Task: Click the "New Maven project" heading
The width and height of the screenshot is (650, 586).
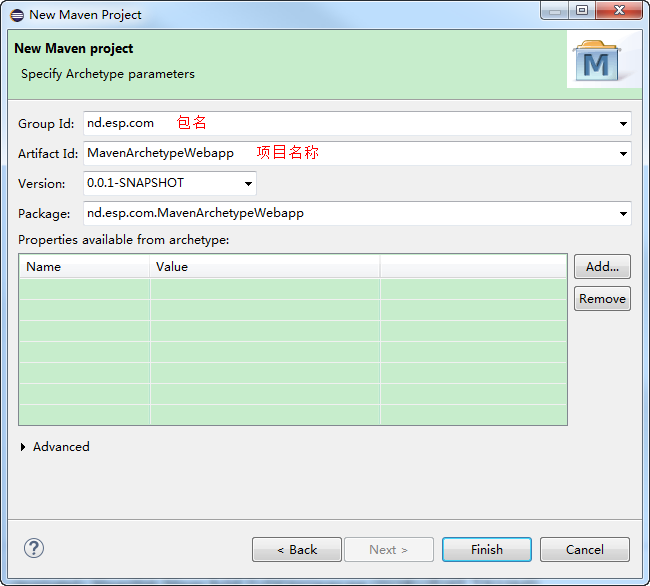Action: click(74, 48)
